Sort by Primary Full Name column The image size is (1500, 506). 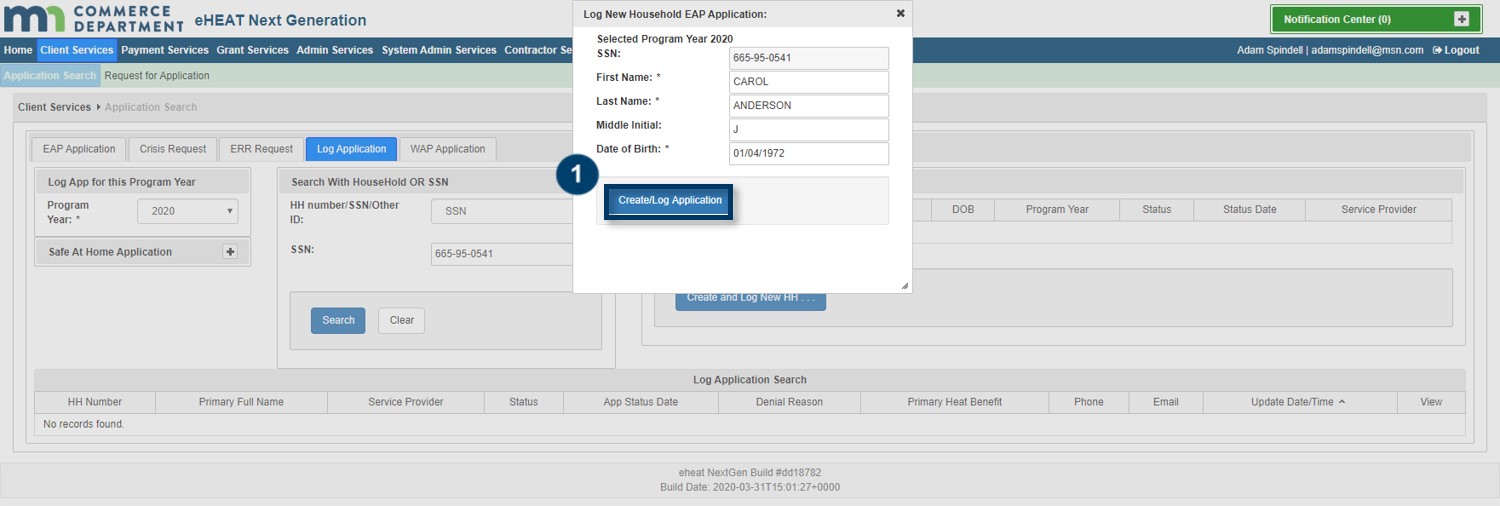pyautogui.click(x=241, y=402)
